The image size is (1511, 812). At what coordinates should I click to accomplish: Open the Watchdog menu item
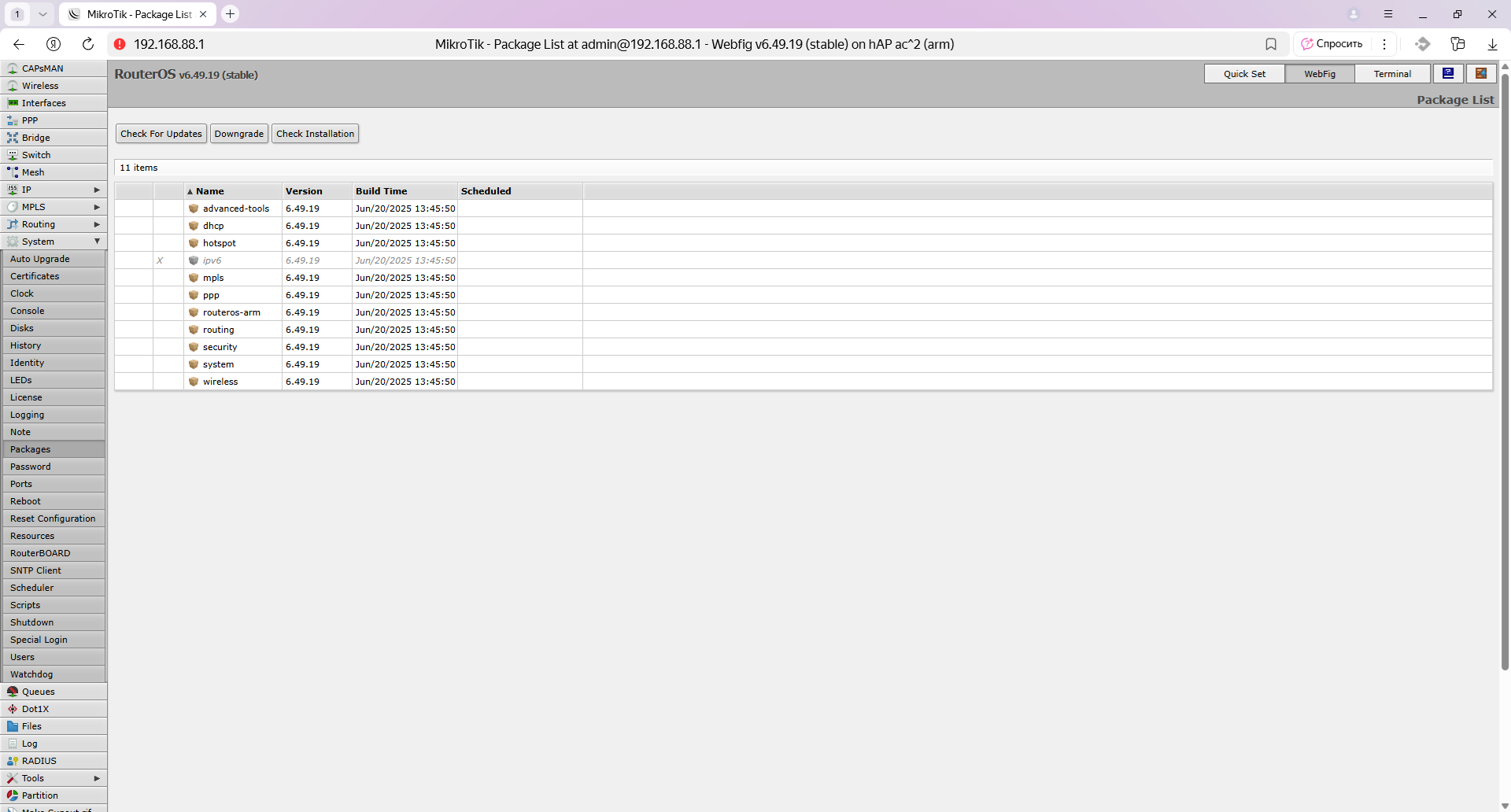[x=54, y=674]
